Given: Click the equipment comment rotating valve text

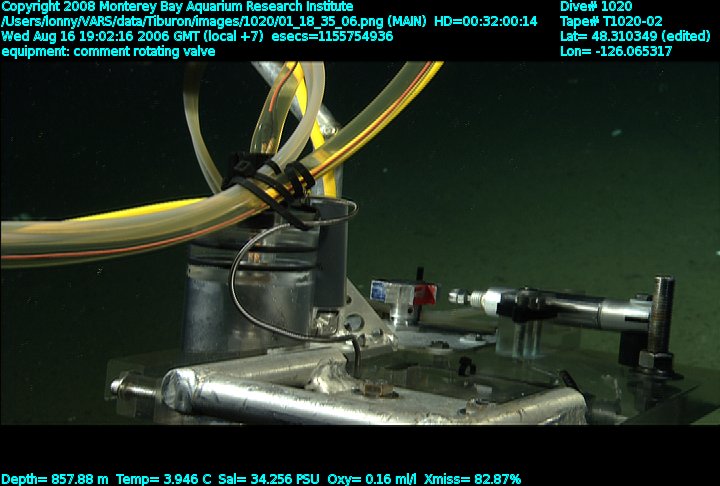Looking at the screenshot, I should point(108,51).
